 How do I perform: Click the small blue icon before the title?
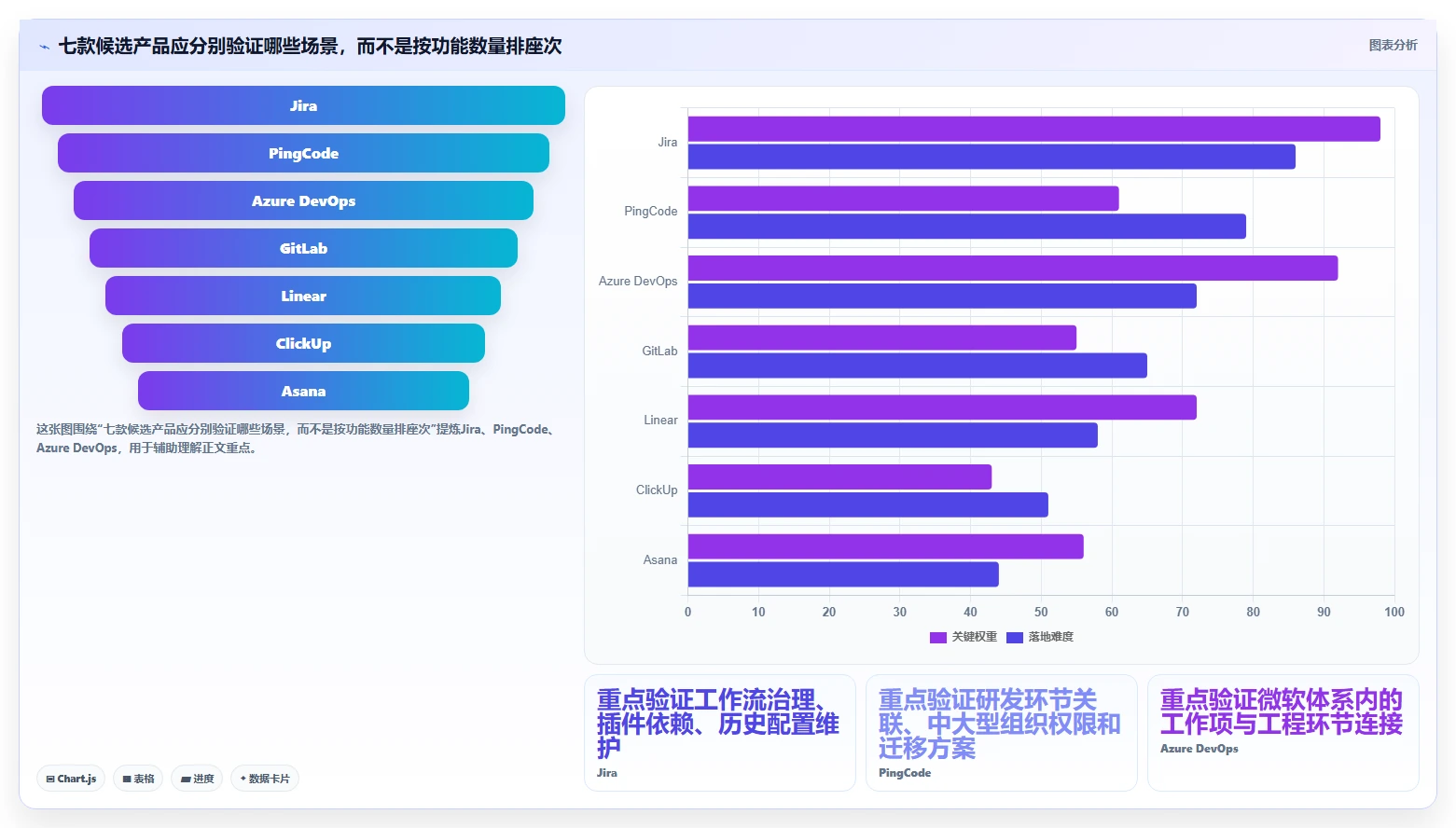[x=44, y=47]
